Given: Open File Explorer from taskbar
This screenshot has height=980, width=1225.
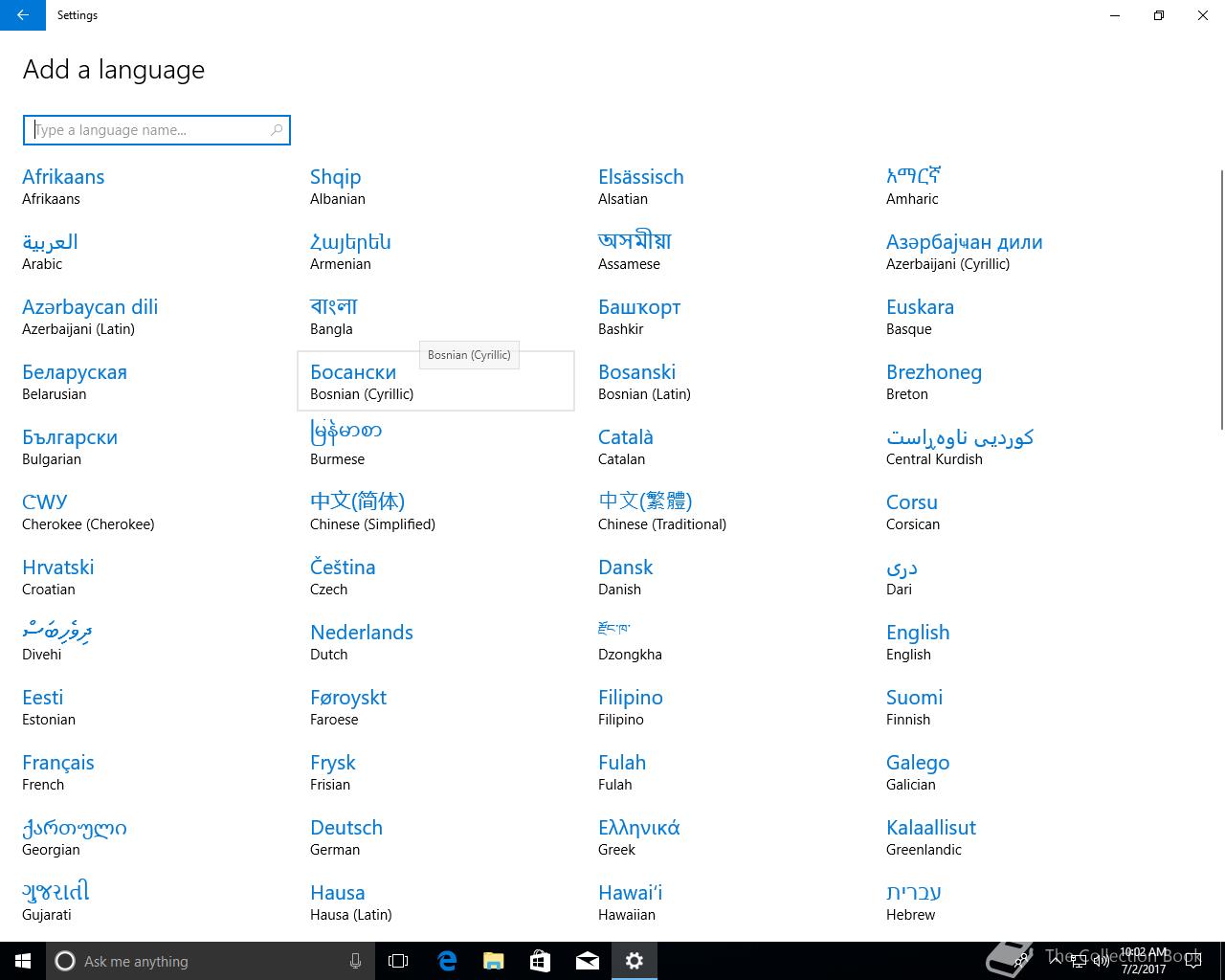Looking at the screenshot, I should 494,961.
